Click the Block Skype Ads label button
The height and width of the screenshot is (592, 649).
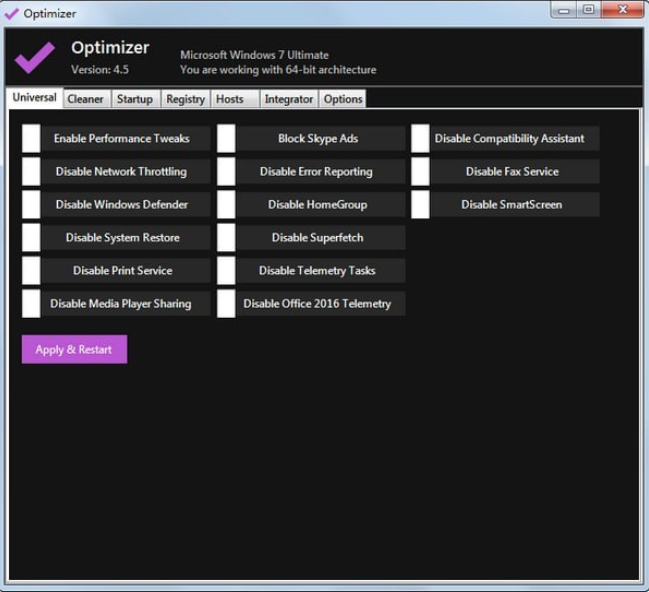point(321,138)
